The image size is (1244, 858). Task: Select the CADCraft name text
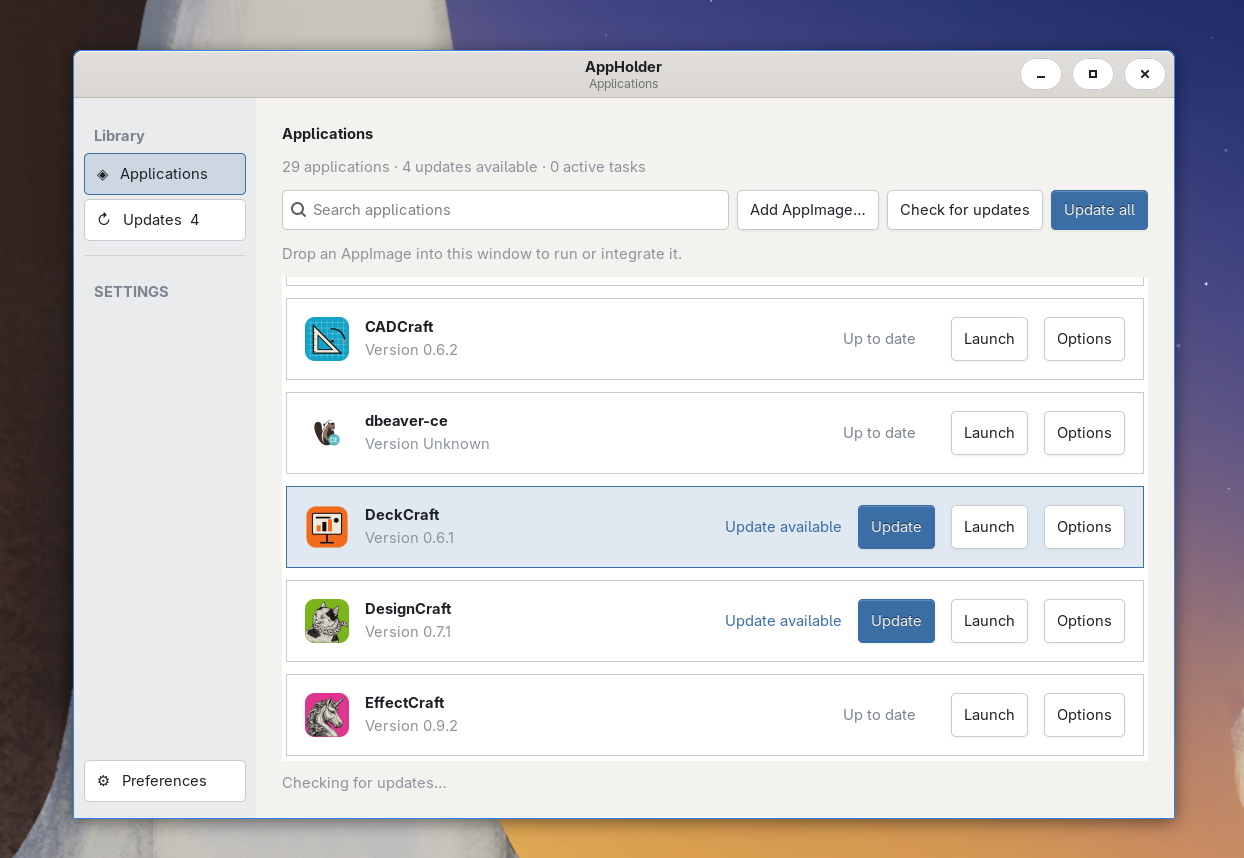(x=399, y=327)
